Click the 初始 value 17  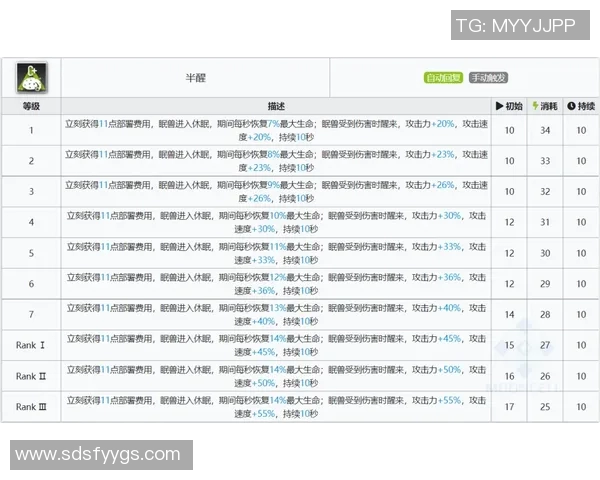point(509,407)
